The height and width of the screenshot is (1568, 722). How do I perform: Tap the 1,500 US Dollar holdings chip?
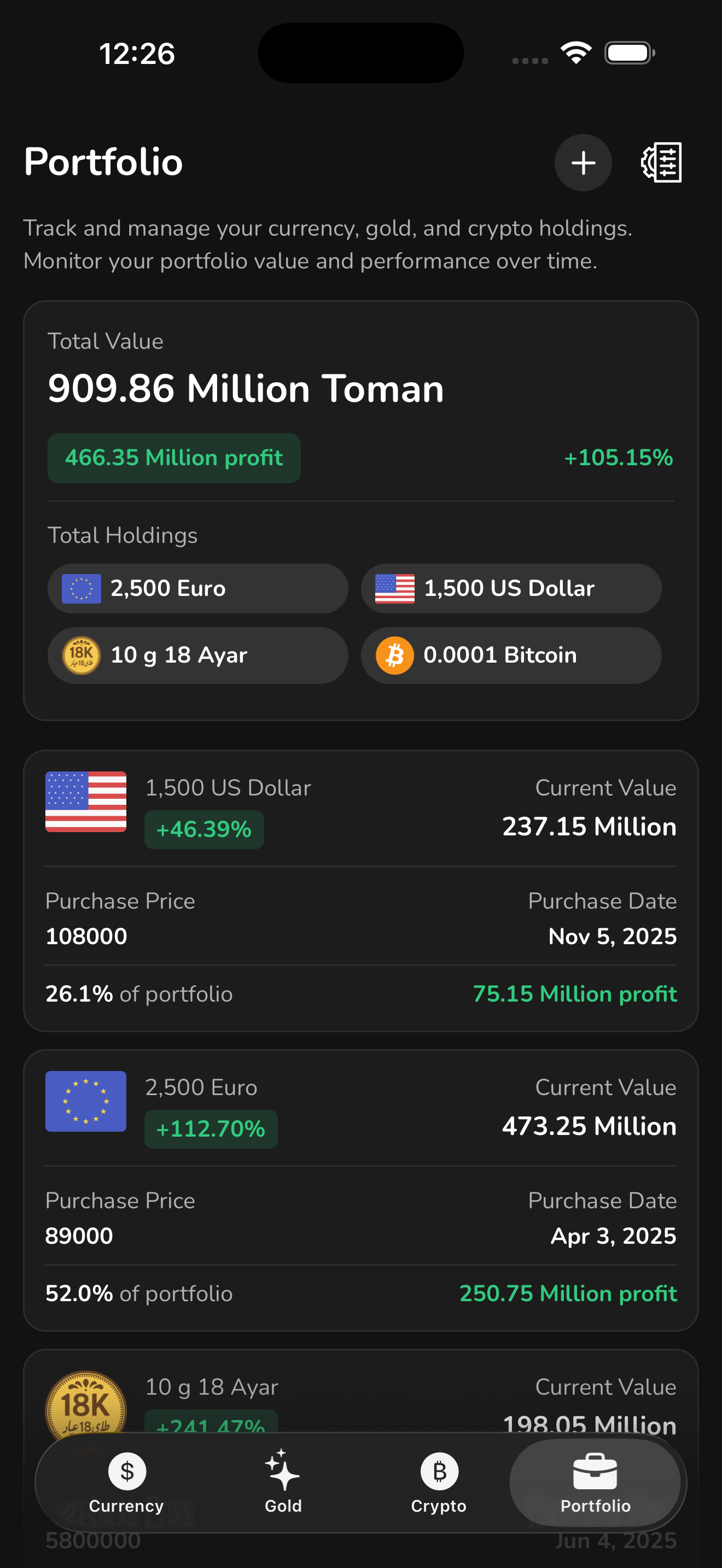tap(511, 589)
